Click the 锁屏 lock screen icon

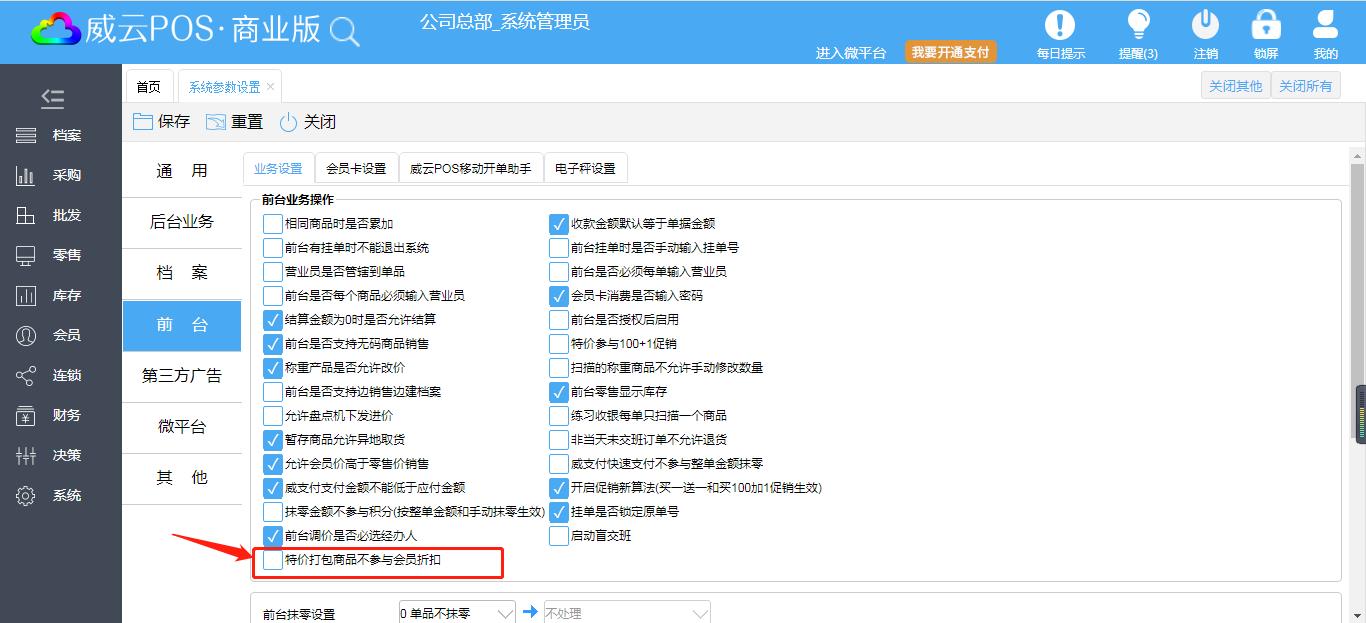(x=1266, y=26)
